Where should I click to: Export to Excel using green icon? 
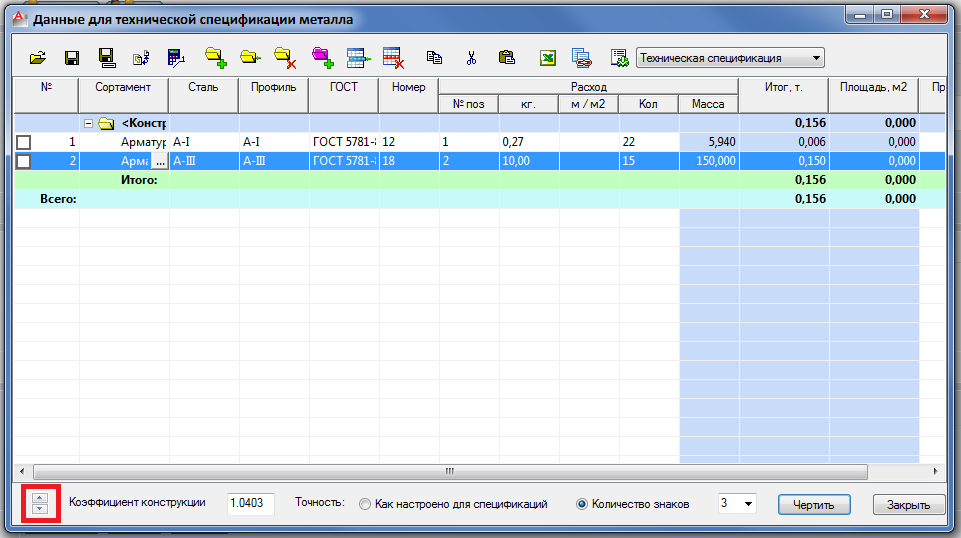click(x=548, y=58)
